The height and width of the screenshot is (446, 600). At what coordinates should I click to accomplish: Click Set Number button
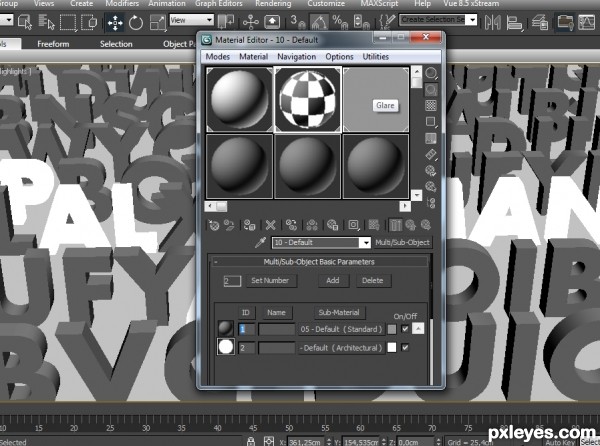(270, 280)
